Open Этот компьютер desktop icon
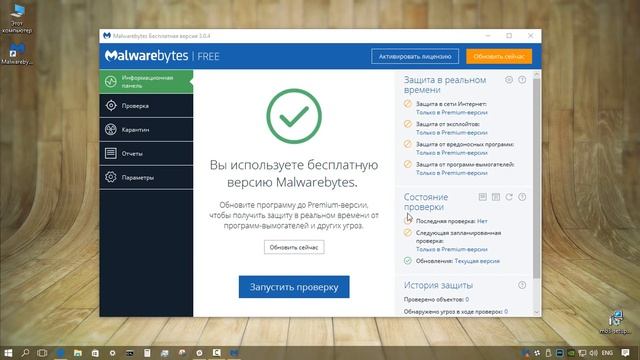 [x=17, y=18]
